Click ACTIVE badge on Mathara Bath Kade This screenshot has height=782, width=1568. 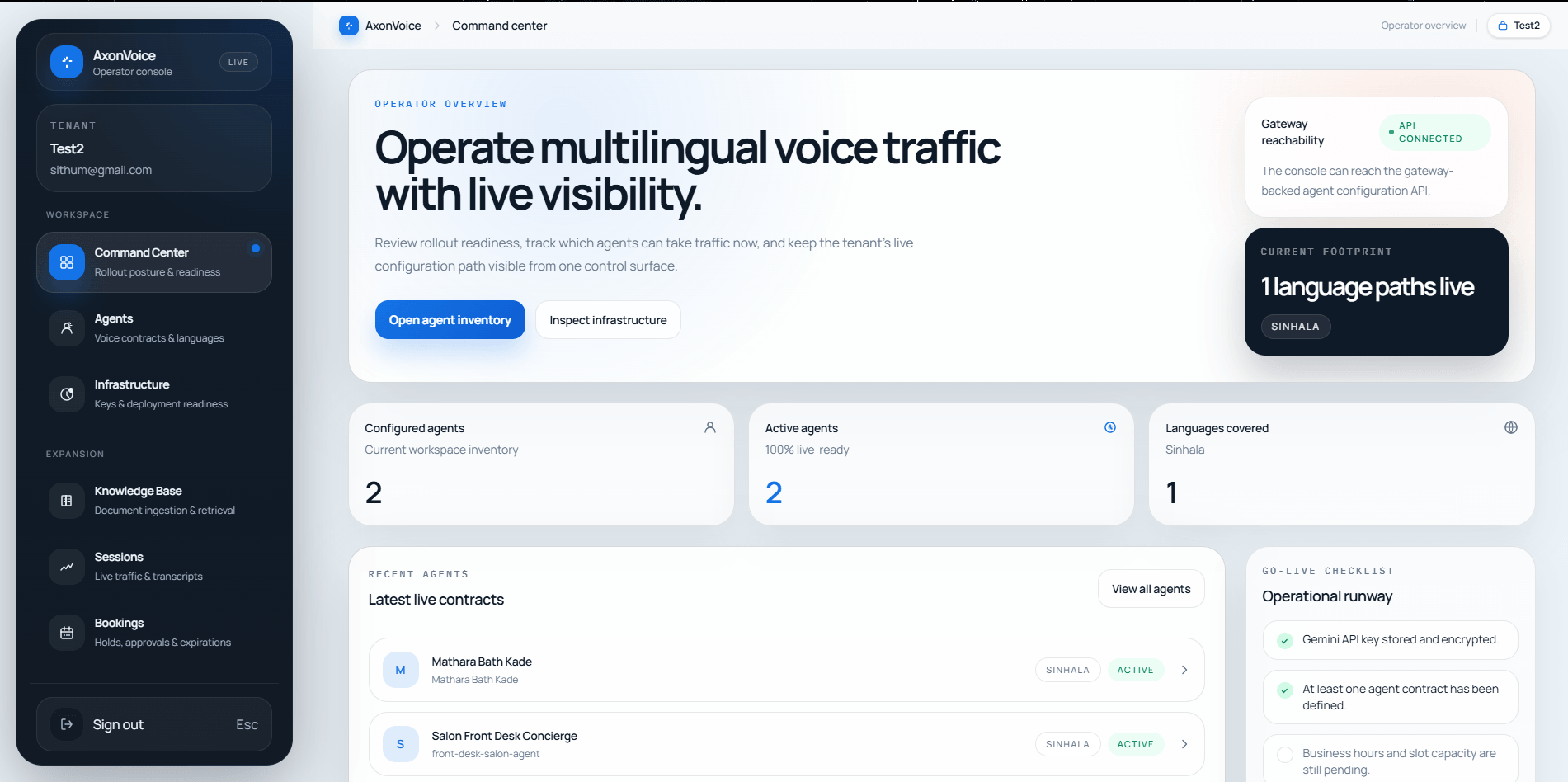[1135, 670]
